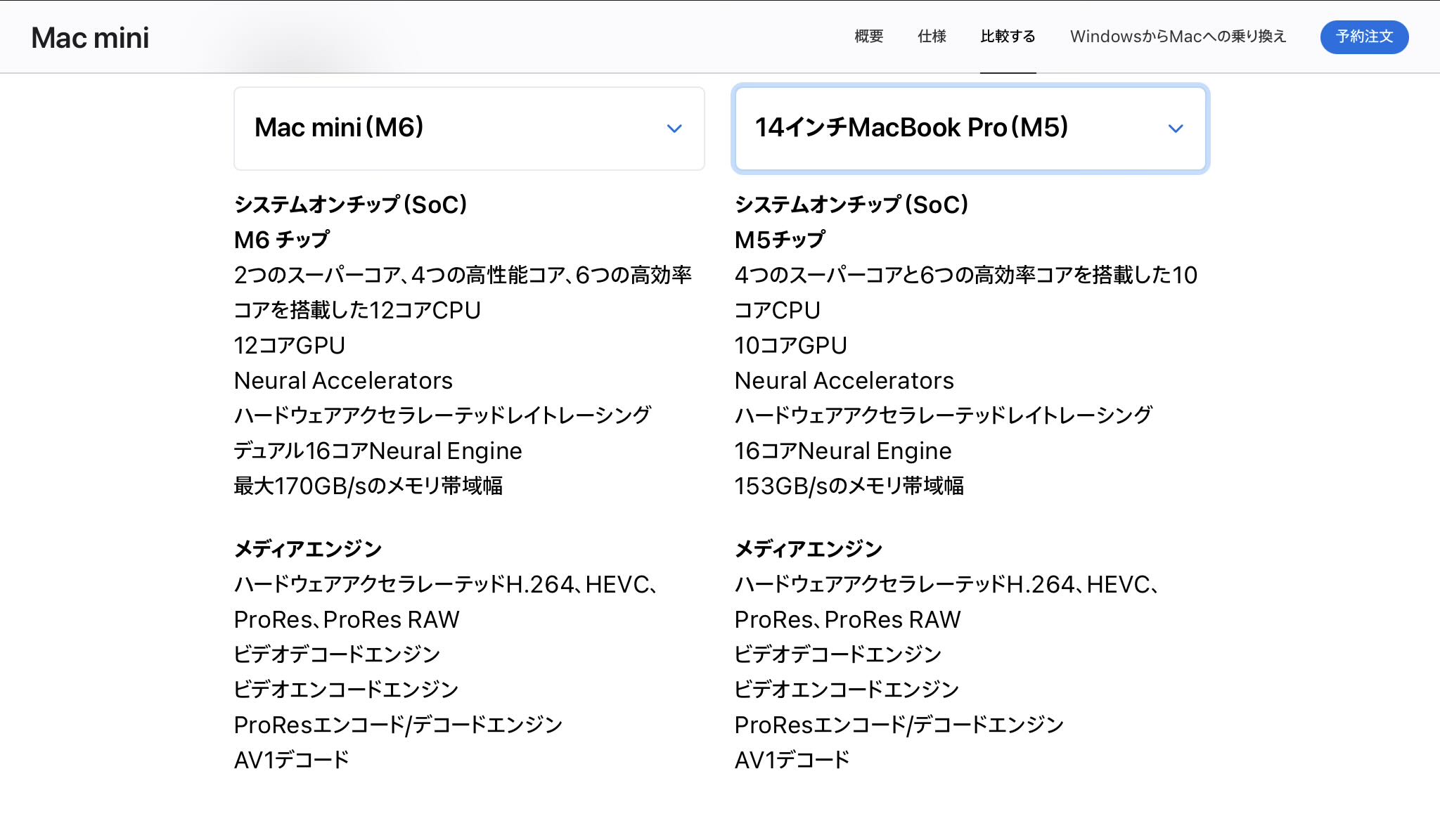The width and height of the screenshot is (1440, 840).
Task: Open the 仕様 tab
Action: click(x=932, y=37)
